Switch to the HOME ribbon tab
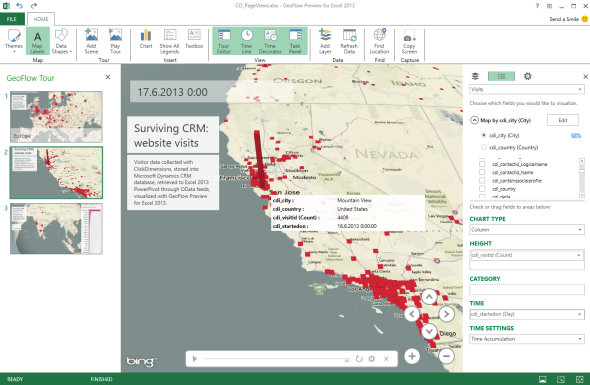Screen dimensions: 590x385 (41, 19)
